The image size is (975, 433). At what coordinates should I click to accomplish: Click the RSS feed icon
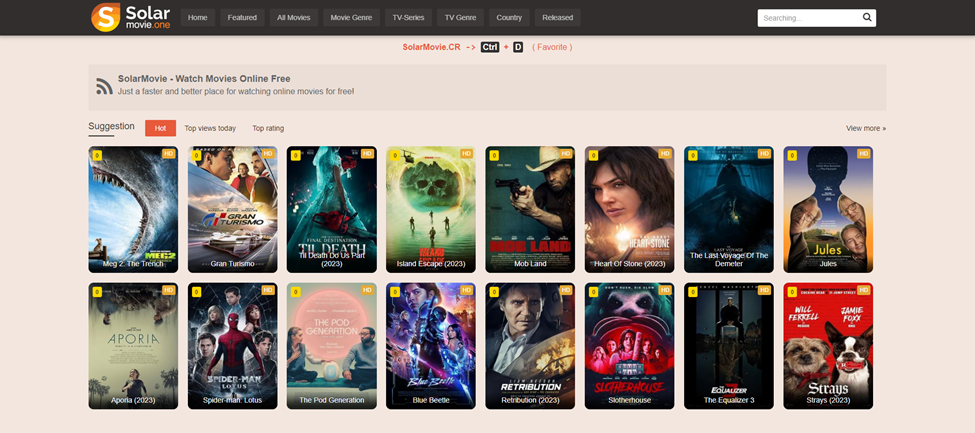tap(104, 86)
